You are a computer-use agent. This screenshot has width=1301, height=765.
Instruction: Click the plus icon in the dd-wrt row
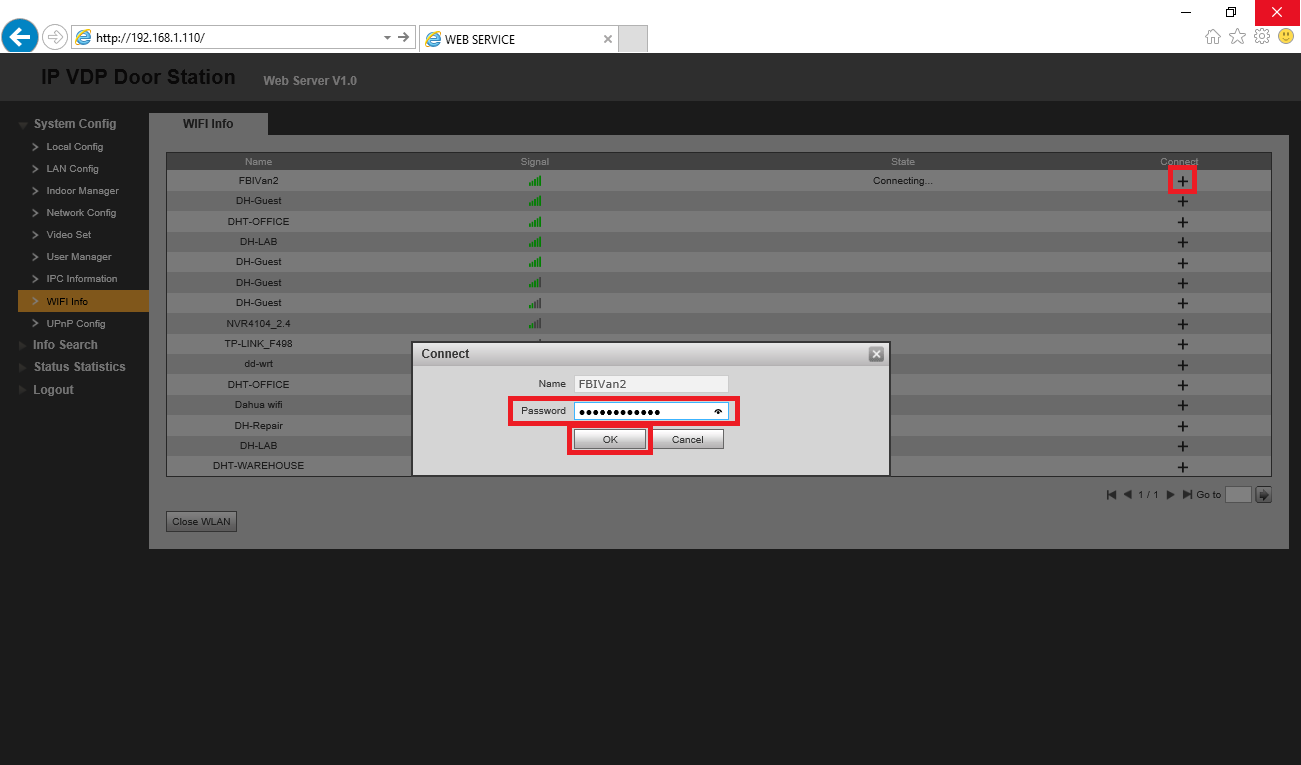coord(1183,365)
